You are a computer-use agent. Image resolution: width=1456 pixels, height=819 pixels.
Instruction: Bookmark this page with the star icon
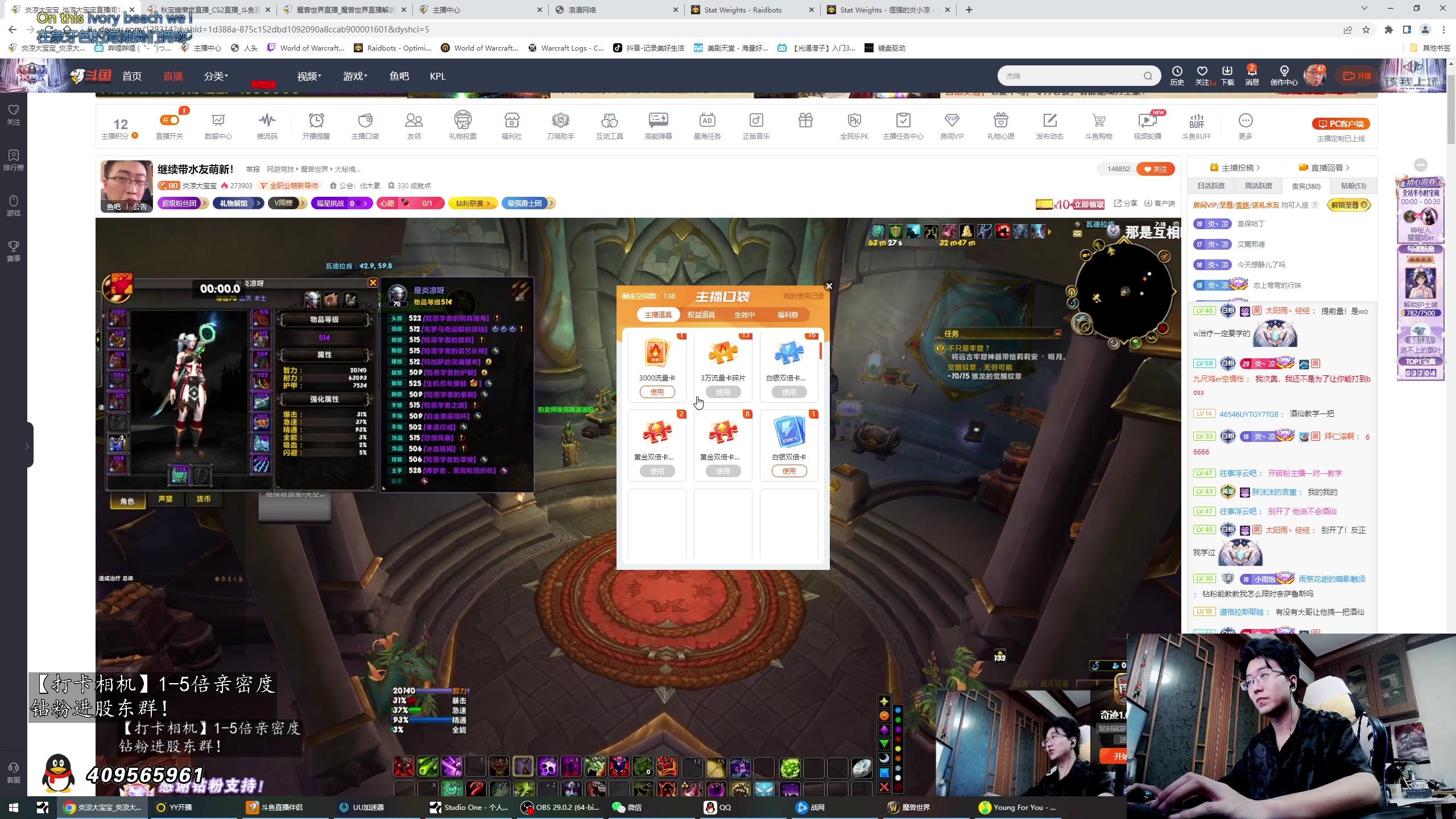pyautogui.click(x=1366, y=30)
